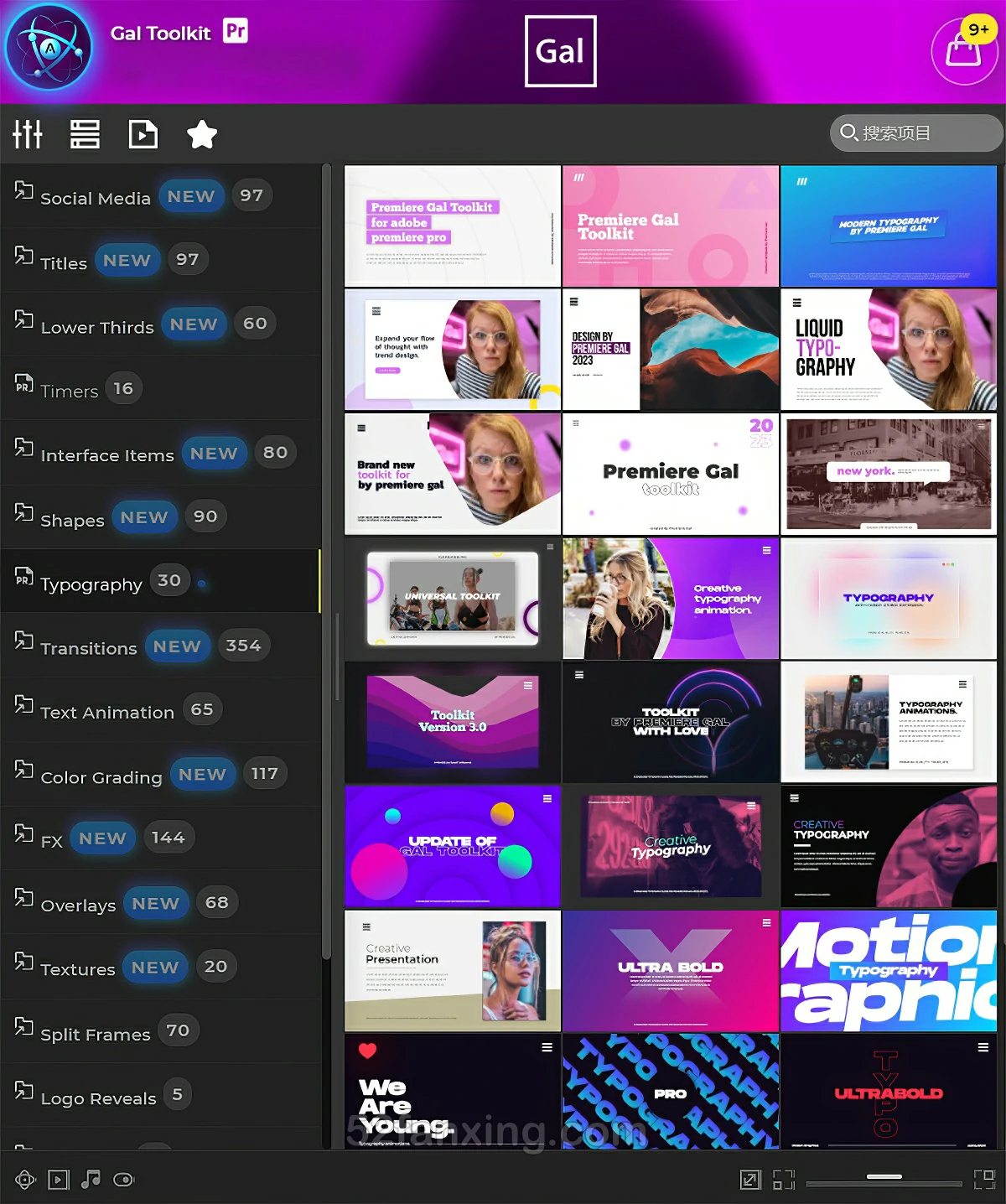Image resolution: width=1006 pixels, height=1204 pixels.
Task: Click the music note icon in the bottom bar
Action: tap(91, 1180)
